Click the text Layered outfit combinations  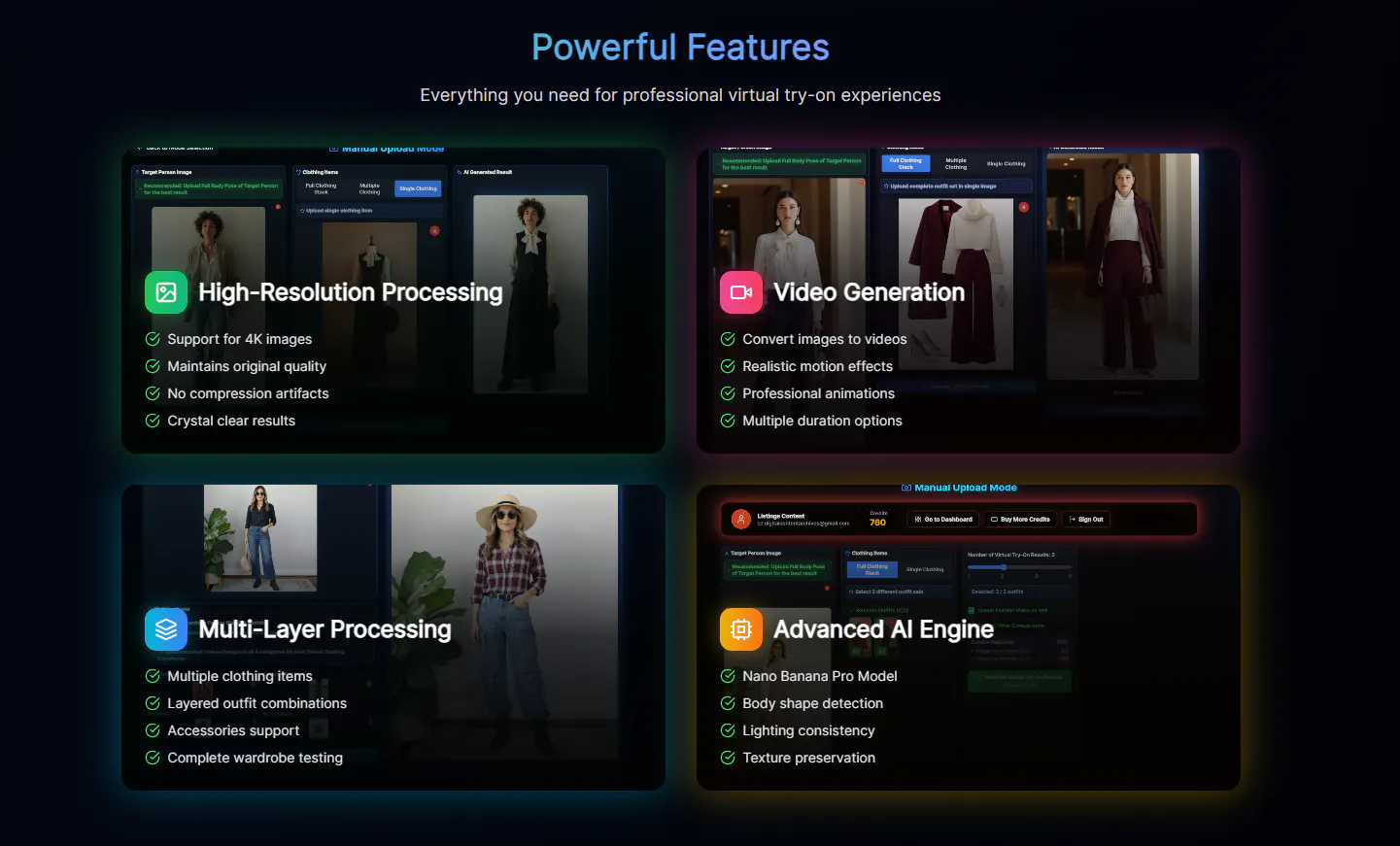tap(257, 703)
